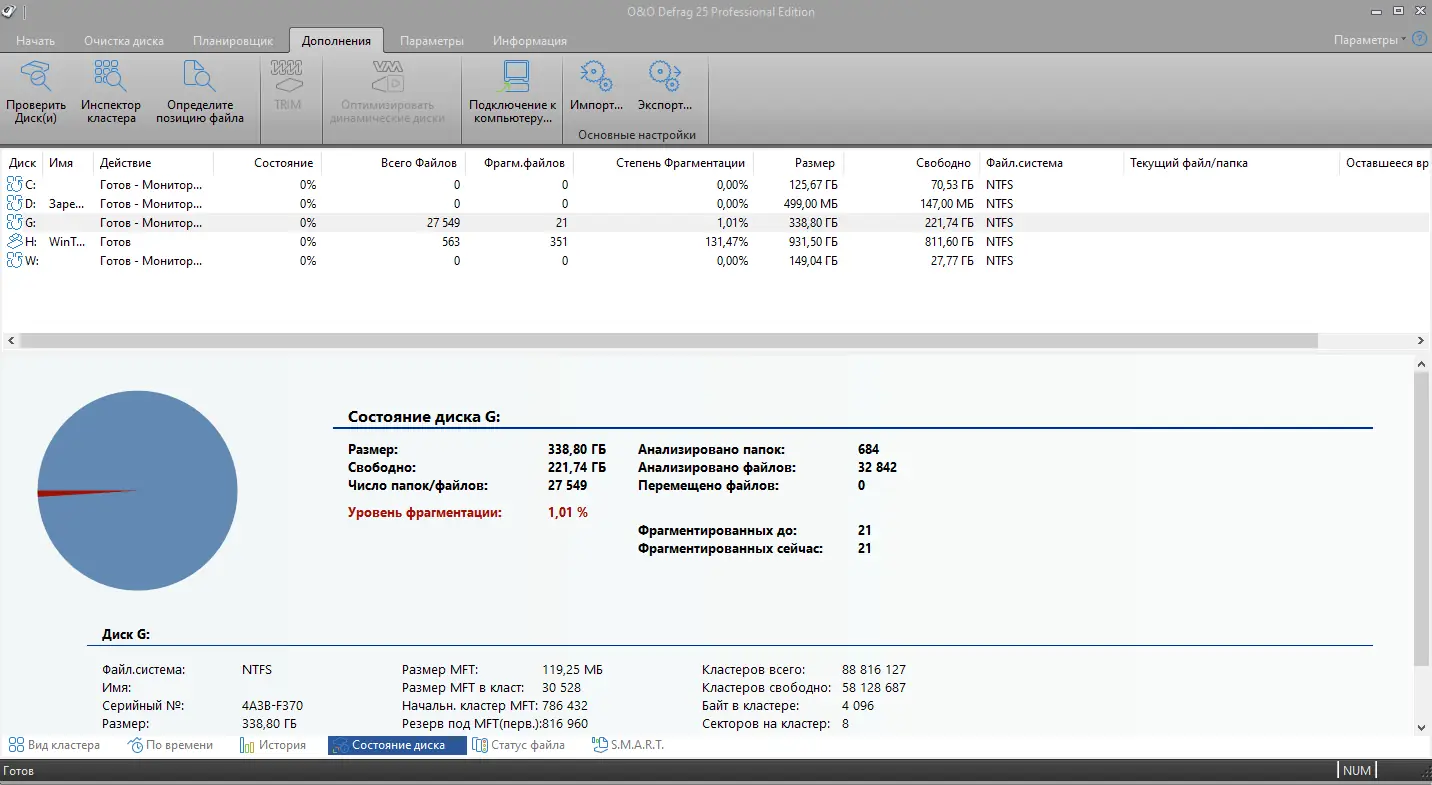The width and height of the screenshot is (1432, 785).
Task: Open the История view tab
Action: [273, 745]
